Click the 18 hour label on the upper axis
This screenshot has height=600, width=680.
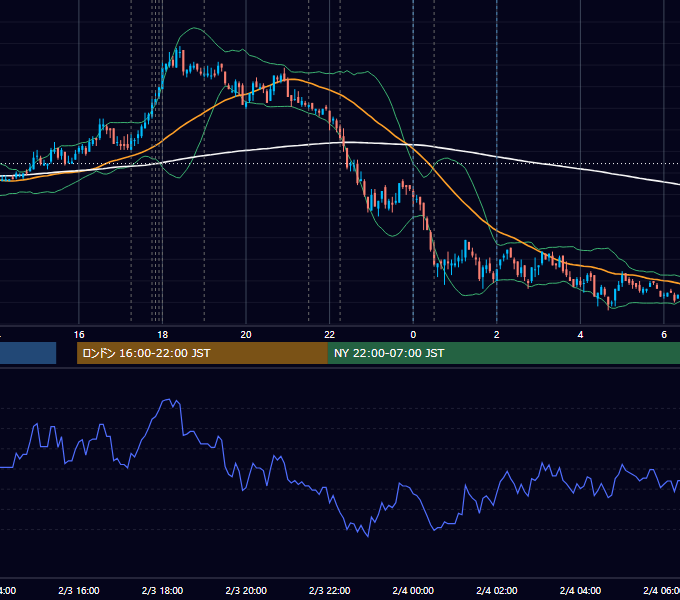163,335
